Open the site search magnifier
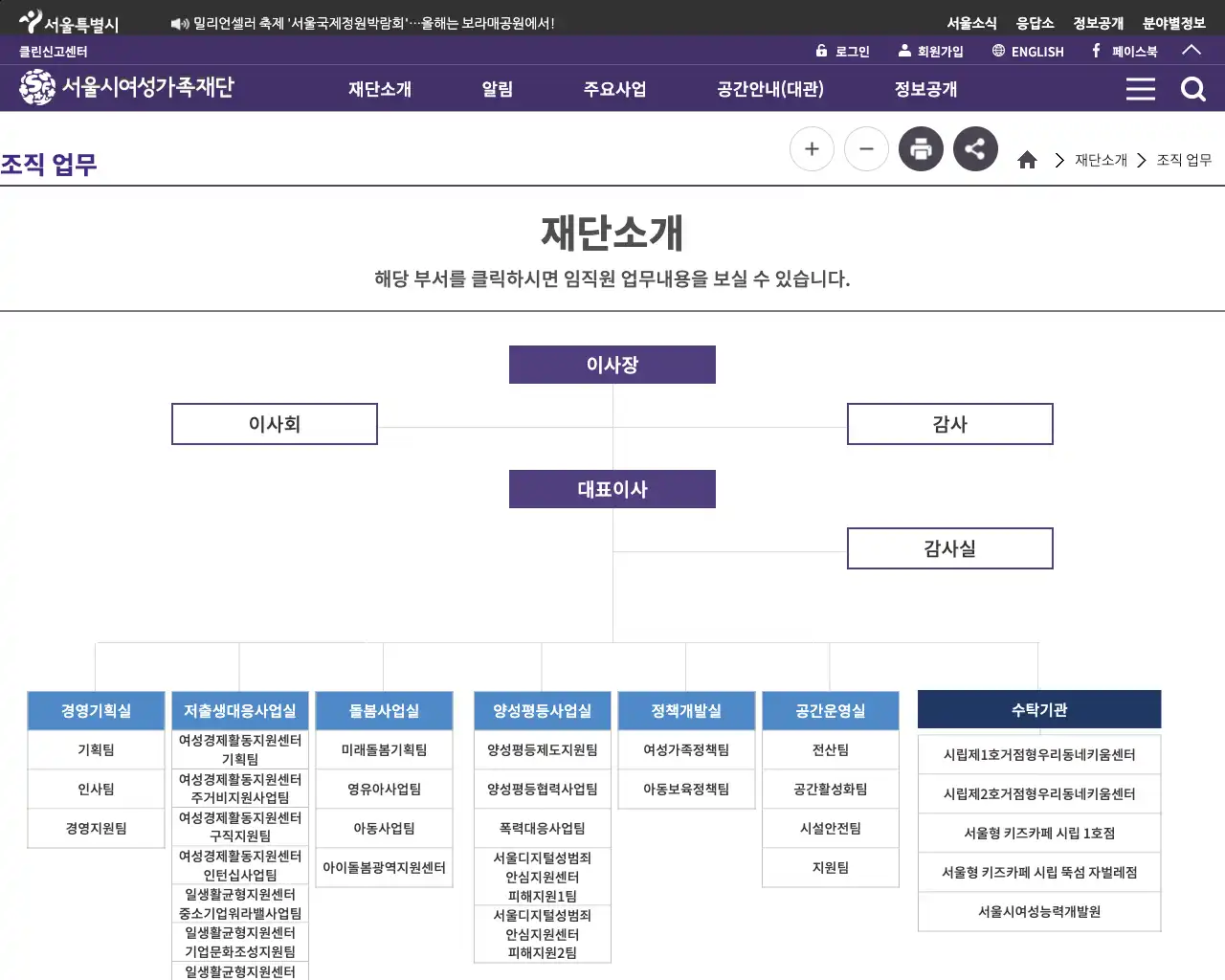 coord(1192,88)
